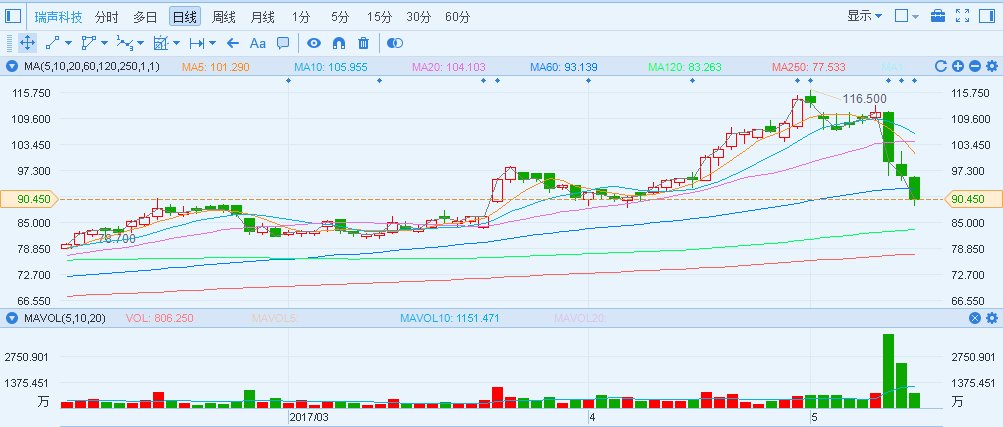Delete drawings with the trash icon

(x=363, y=43)
